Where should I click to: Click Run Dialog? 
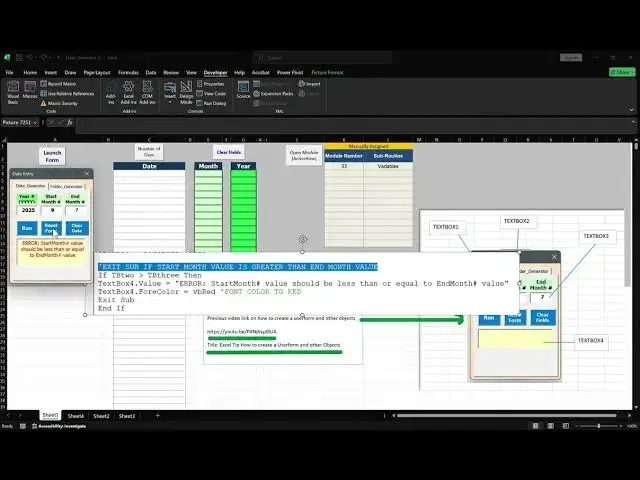tap(211, 103)
